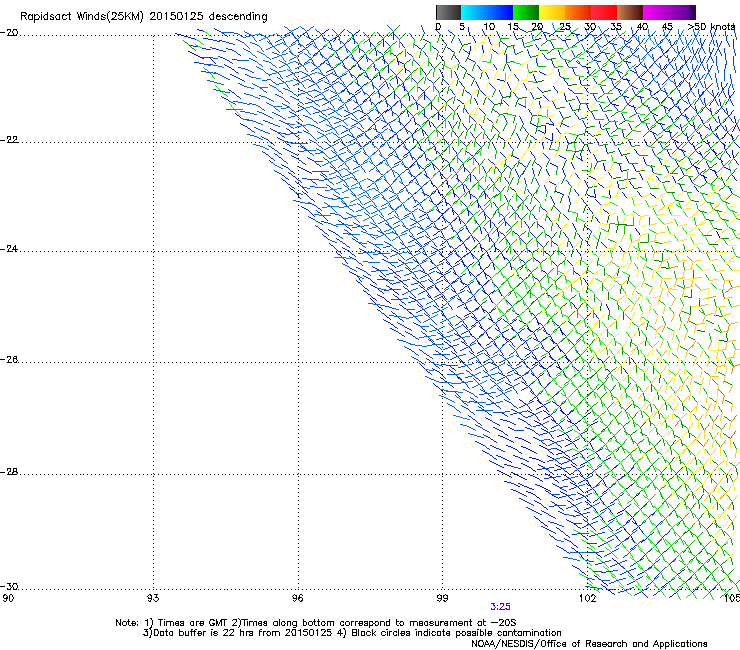The image size is (740, 650).
Task: Click the 'NOAA/NESDIS/Office of Research and Applications' credit
Action: pyautogui.click(x=589, y=644)
